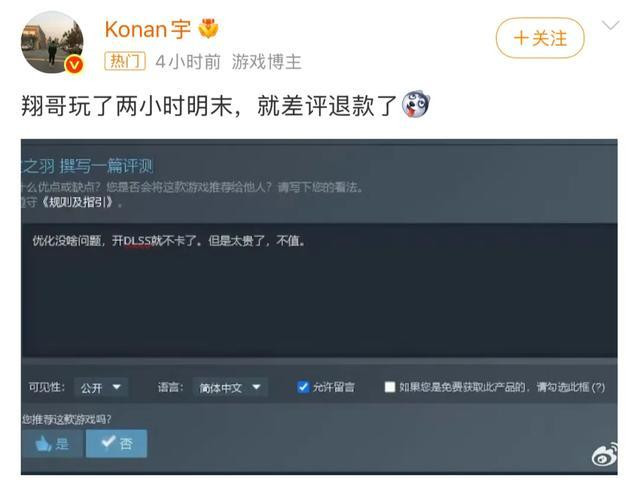Viewport: 640px width, 493px height.
Task: Select the 否 not recommend button
Action: 116,443
